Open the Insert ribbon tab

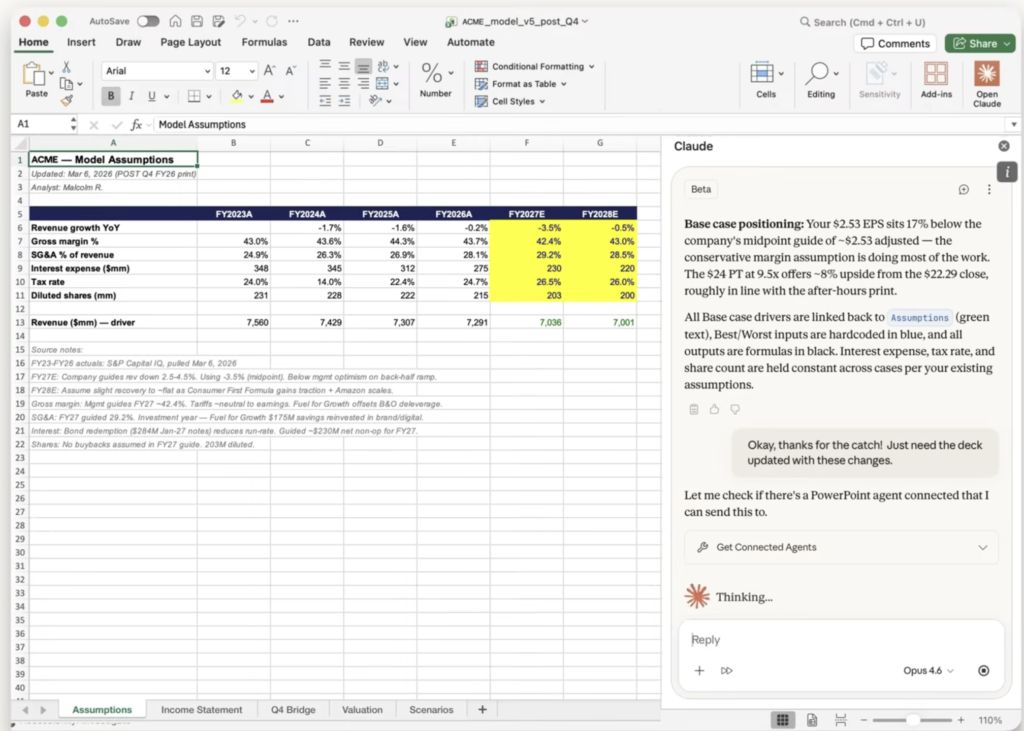point(81,42)
